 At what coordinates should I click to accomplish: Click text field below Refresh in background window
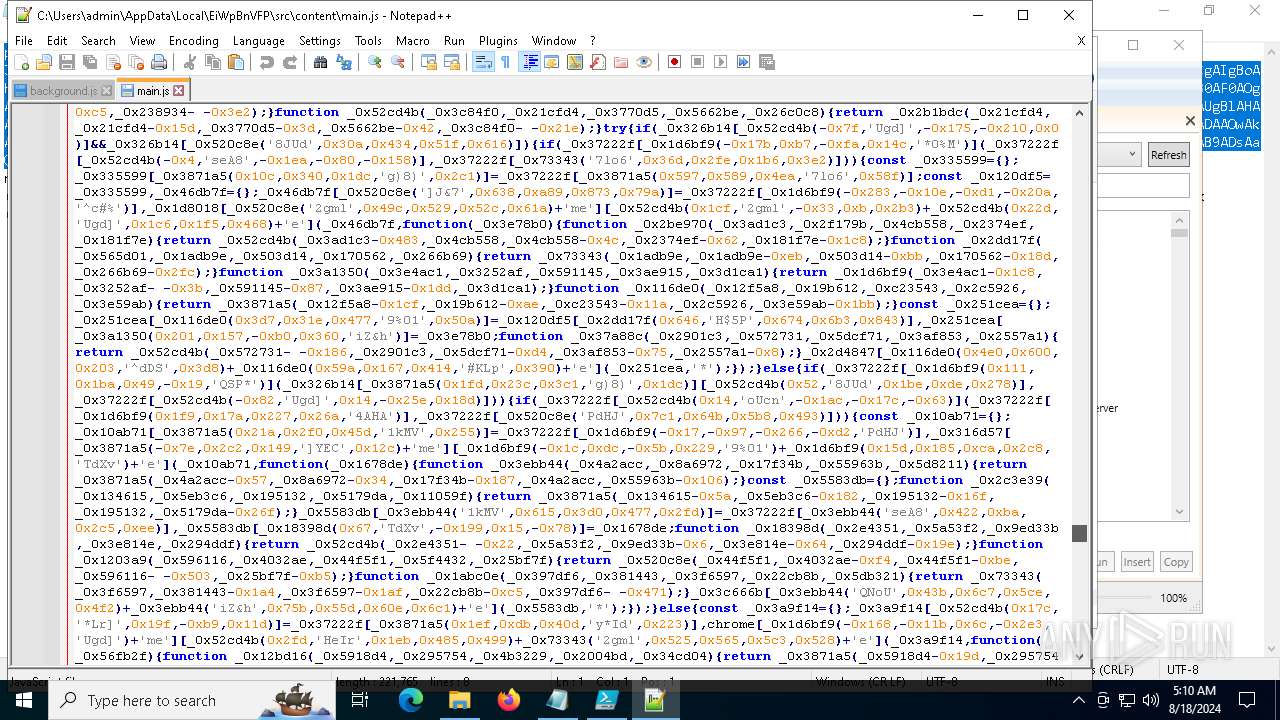point(1143,186)
